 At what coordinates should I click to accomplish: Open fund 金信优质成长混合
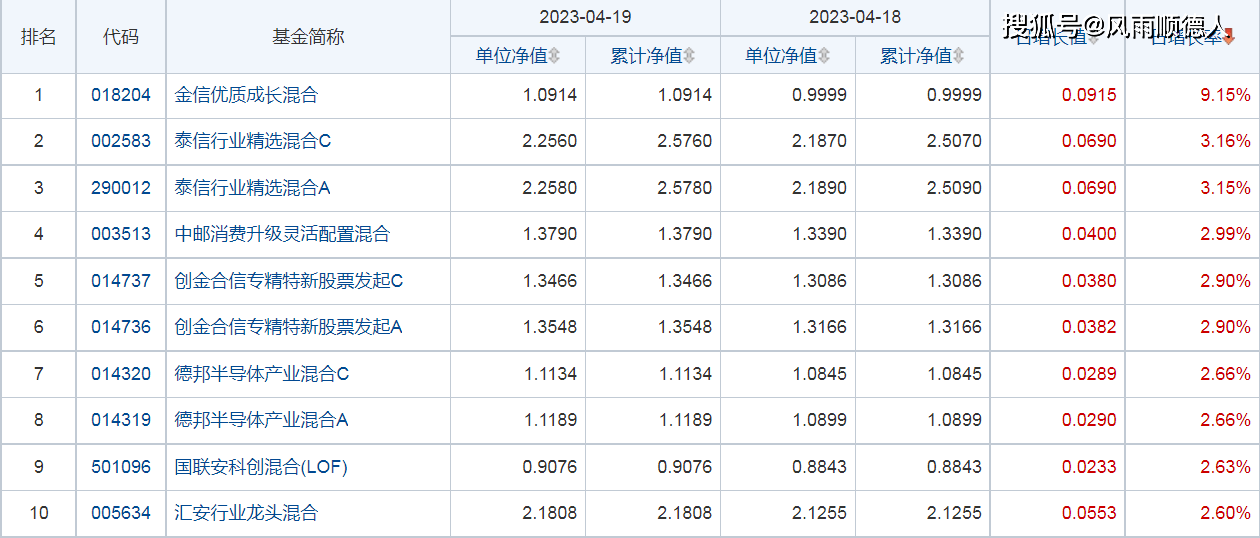[x=246, y=95]
